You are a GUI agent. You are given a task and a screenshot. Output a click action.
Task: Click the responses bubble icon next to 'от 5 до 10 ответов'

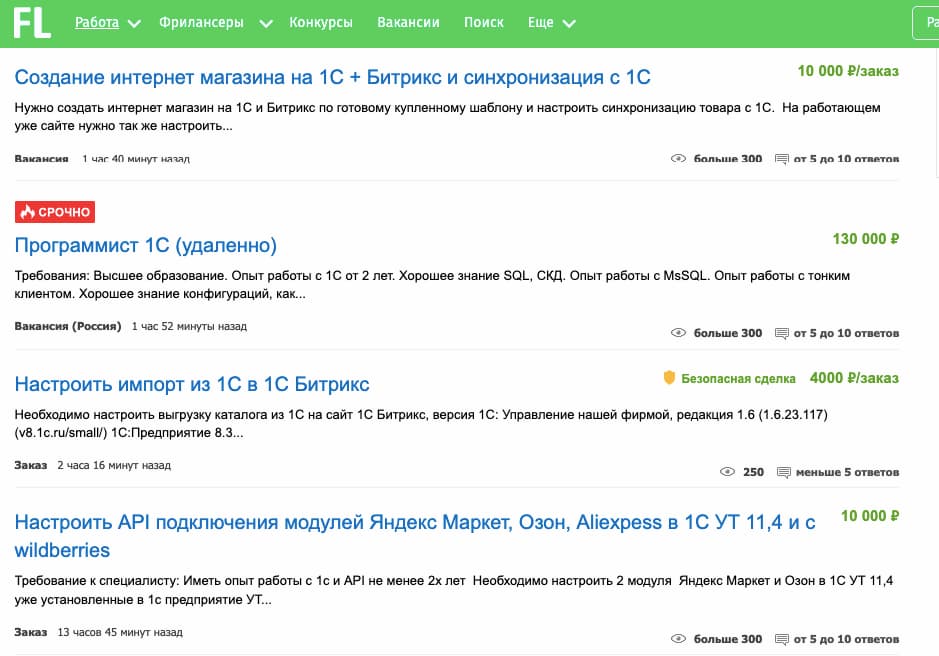click(x=783, y=158)
